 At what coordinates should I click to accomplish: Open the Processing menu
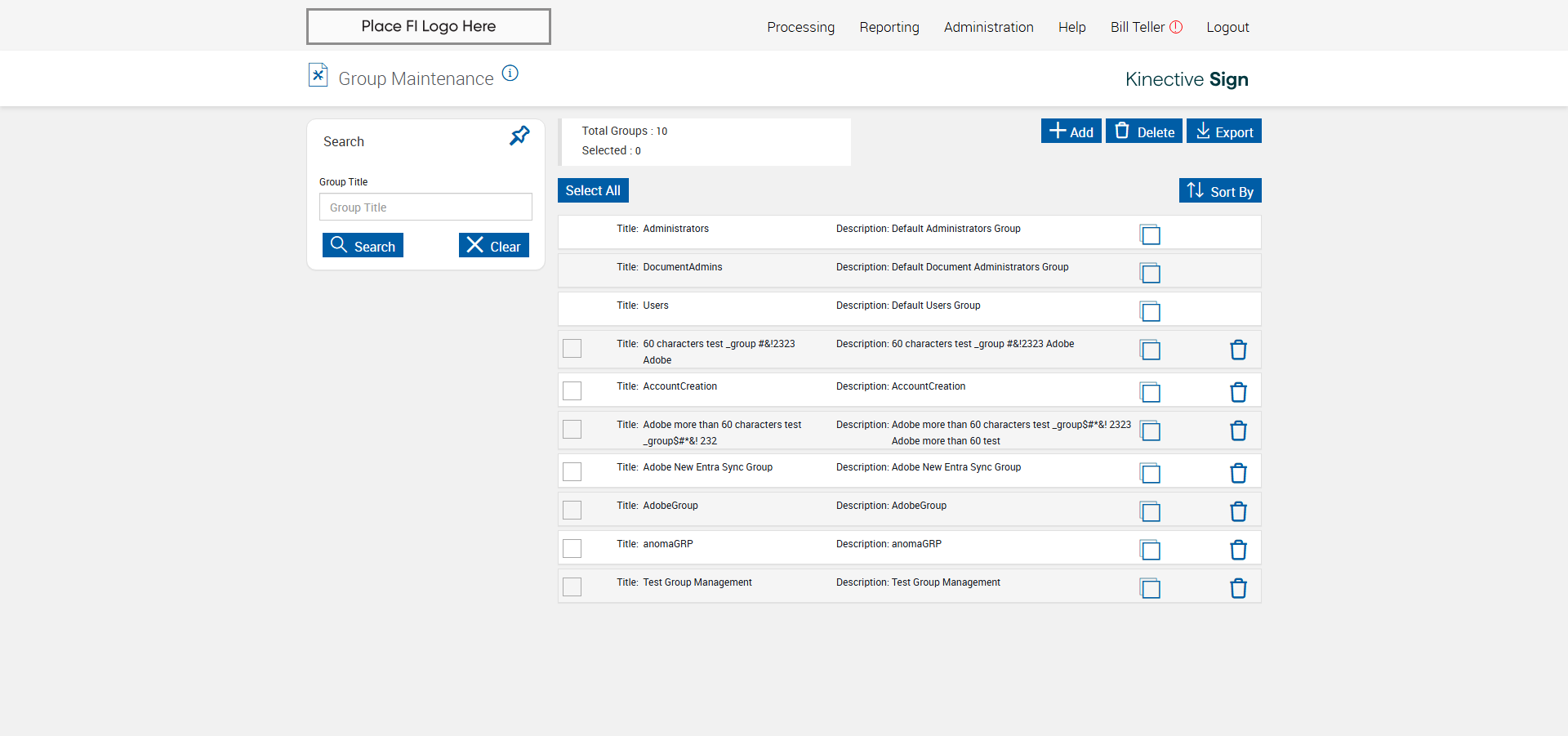point(800,27)
